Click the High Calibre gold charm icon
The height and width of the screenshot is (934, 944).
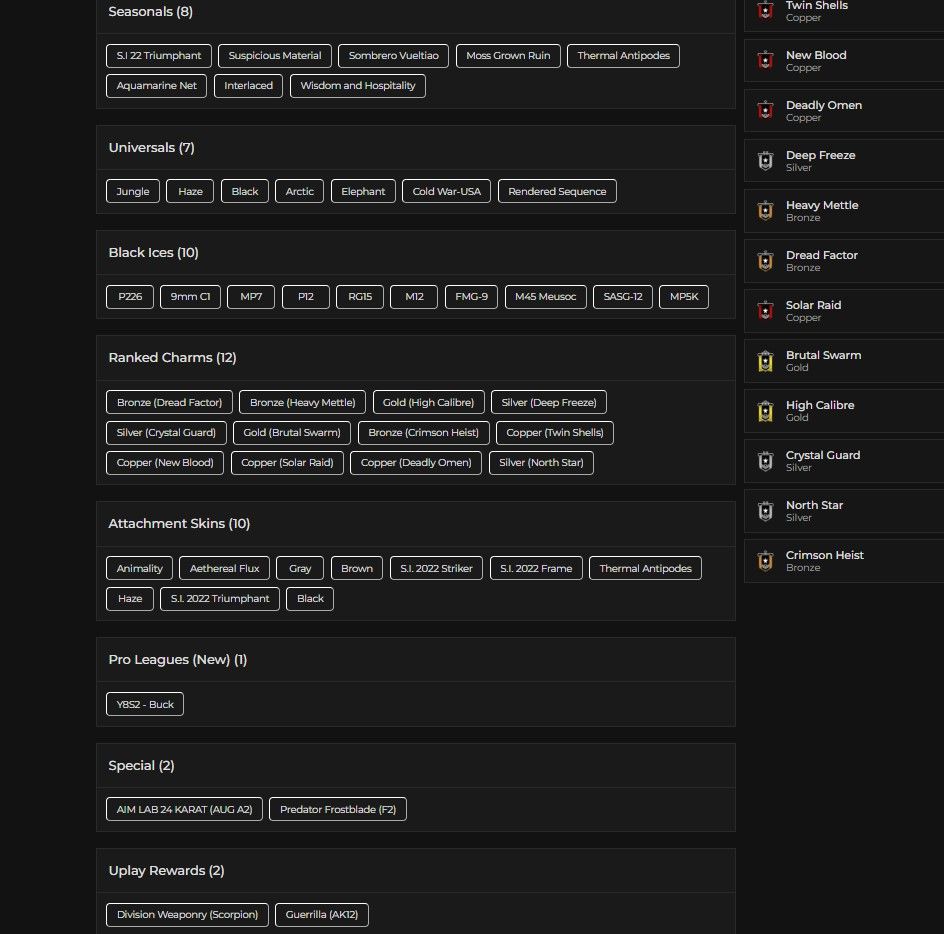[x=765, y=411]
